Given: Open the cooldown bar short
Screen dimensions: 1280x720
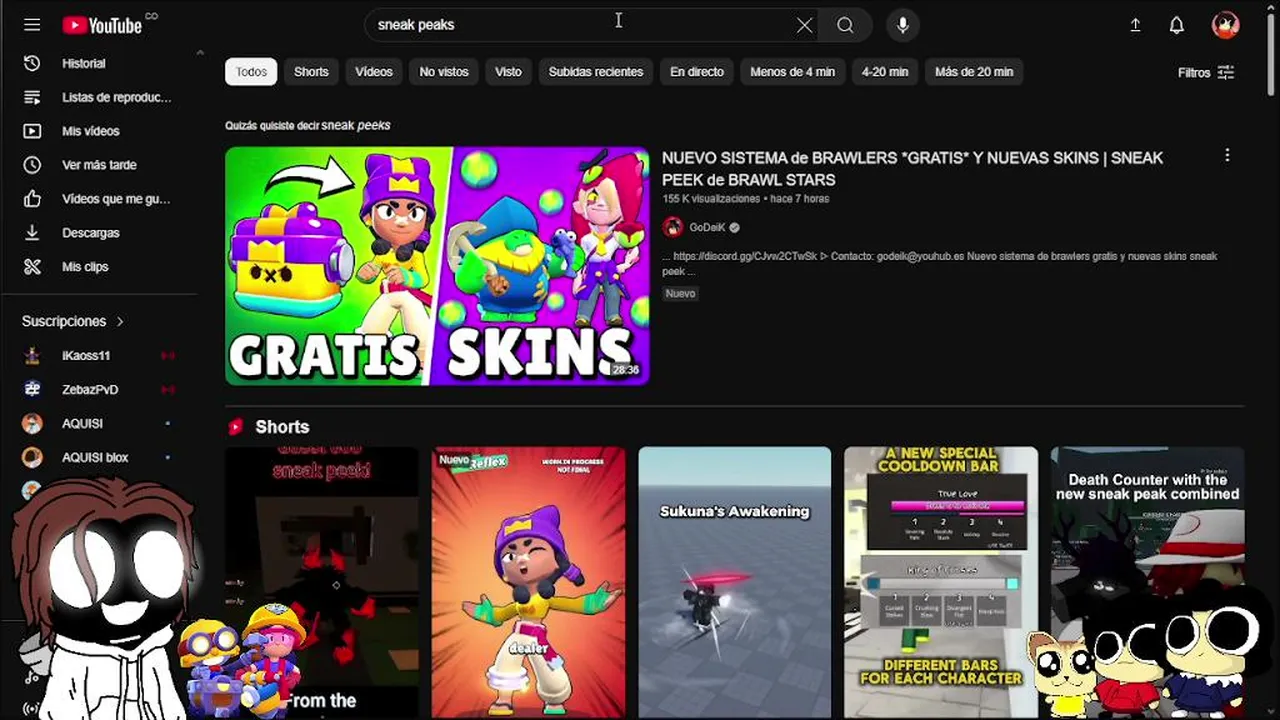Looking at the screenshot, I should point(941,582).
